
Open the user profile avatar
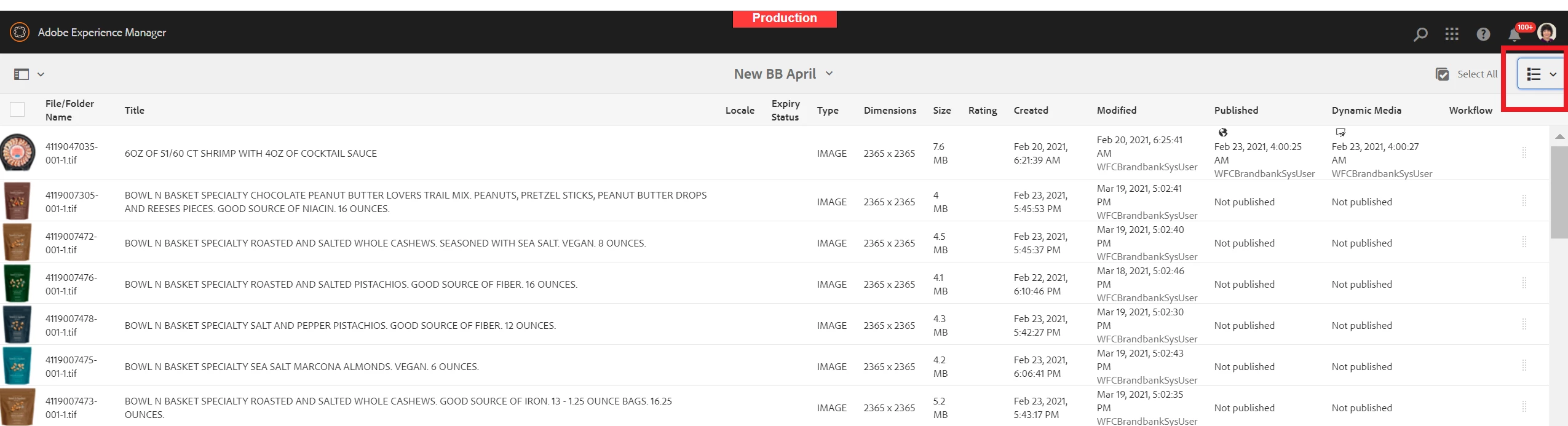pyautogui.click(x=1547, y=32)
